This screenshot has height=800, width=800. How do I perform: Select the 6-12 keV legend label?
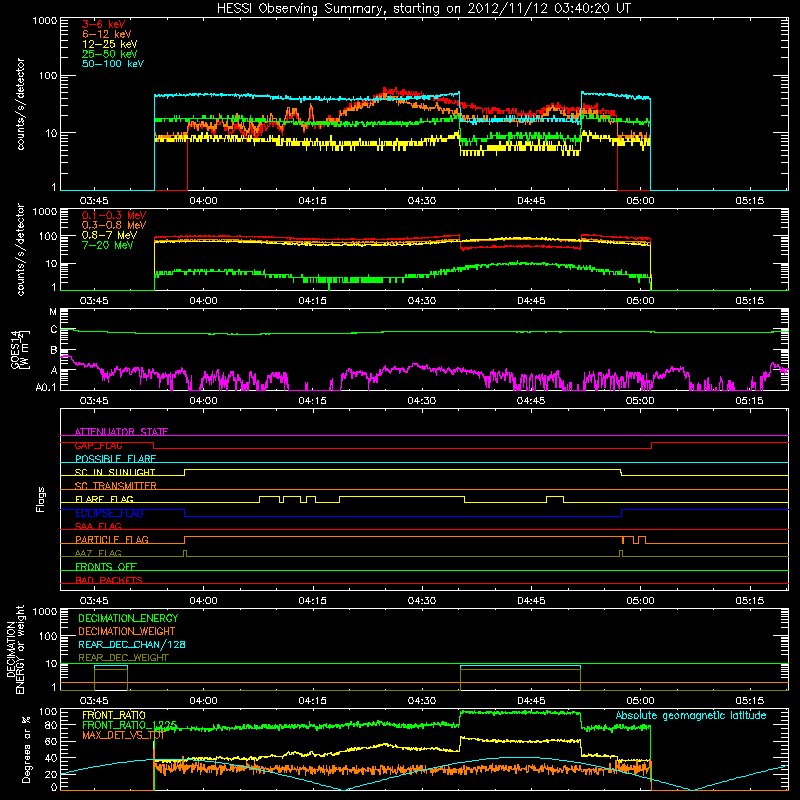[x=107, y=34]
